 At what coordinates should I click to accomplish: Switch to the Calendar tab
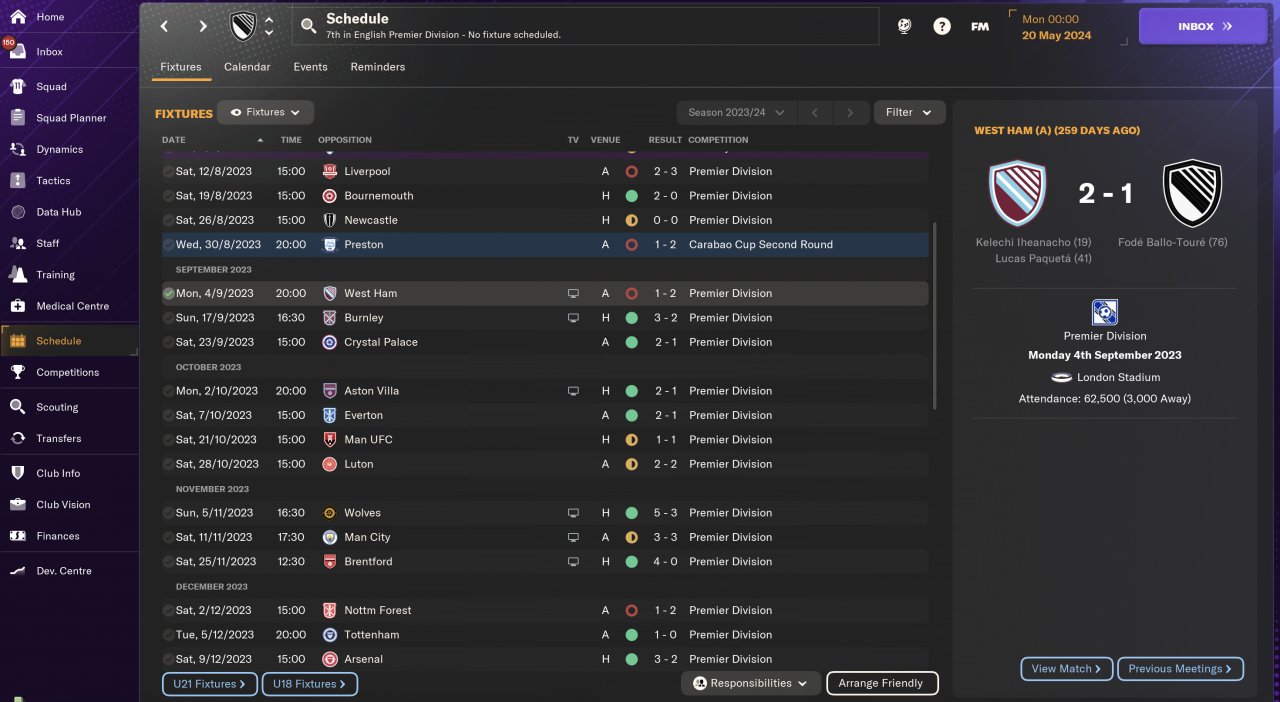tap(247, 67)
